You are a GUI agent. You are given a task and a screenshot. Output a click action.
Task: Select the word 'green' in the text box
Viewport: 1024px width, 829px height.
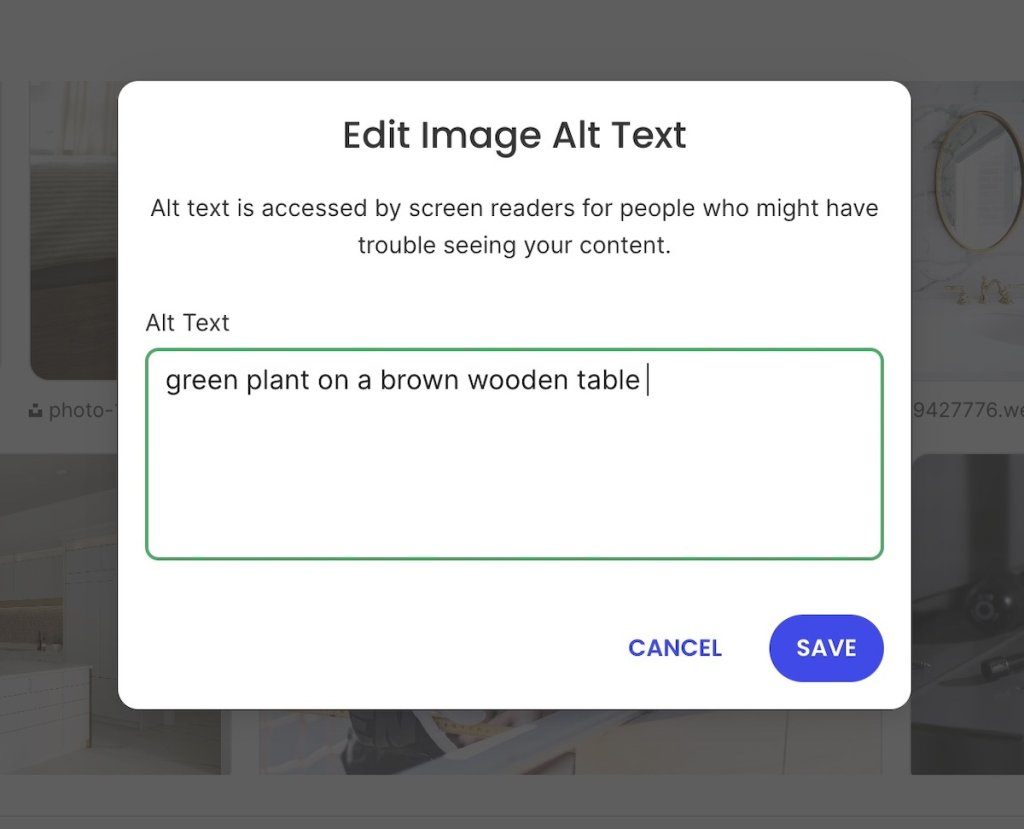click(x=199, y=380)
